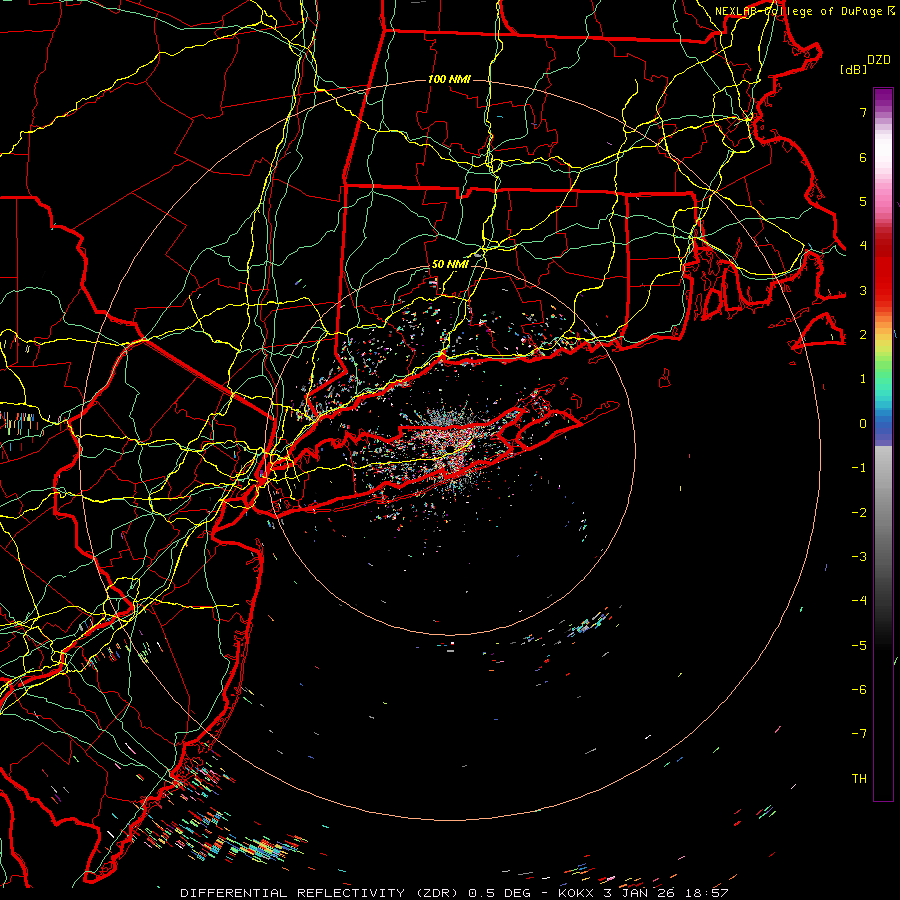This screenshot has width=900, height=900.
Task: Click the color scale value -6
Action: (x=859, y=690)
